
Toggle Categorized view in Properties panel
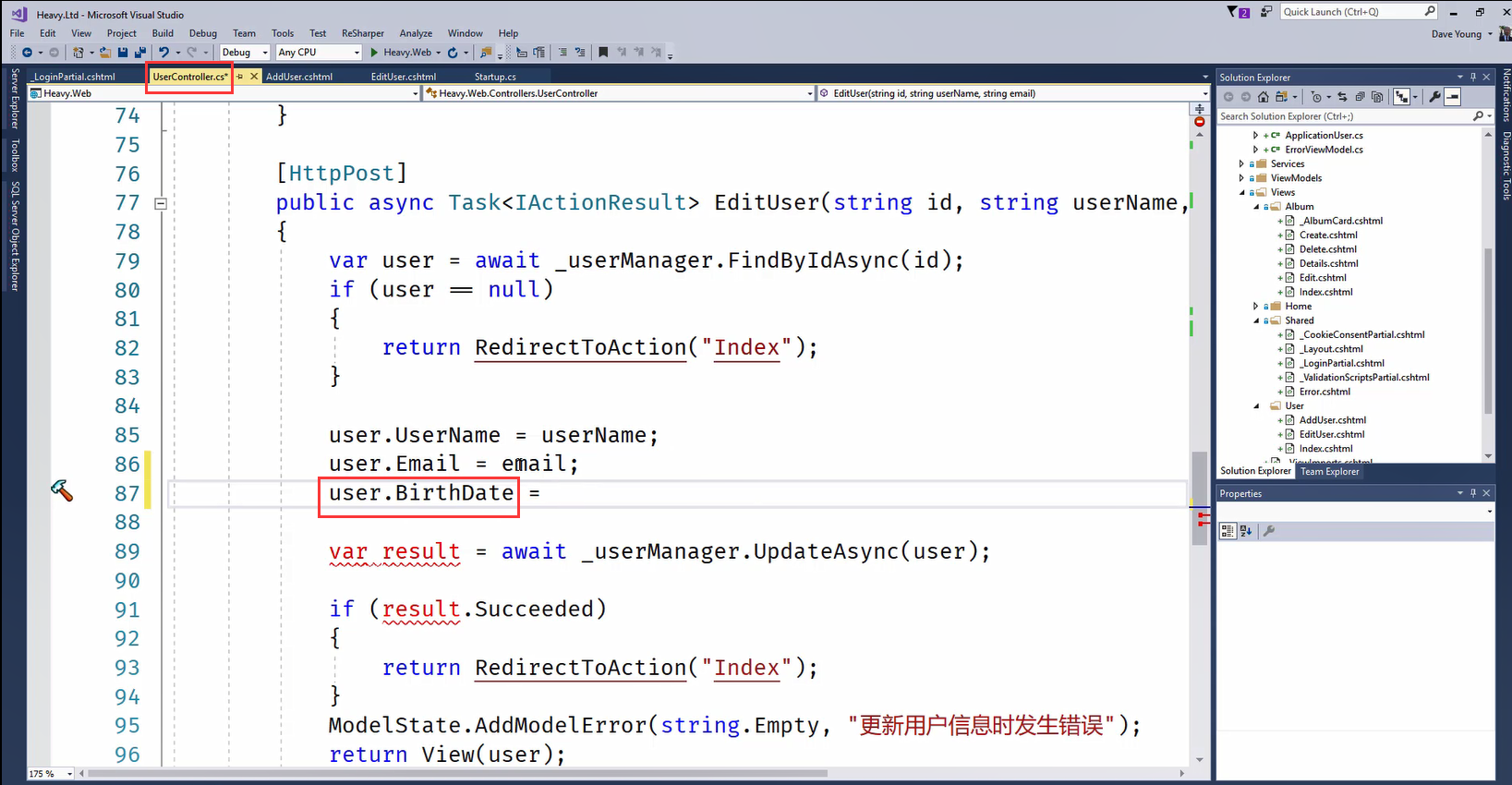tap(1228, 531)
